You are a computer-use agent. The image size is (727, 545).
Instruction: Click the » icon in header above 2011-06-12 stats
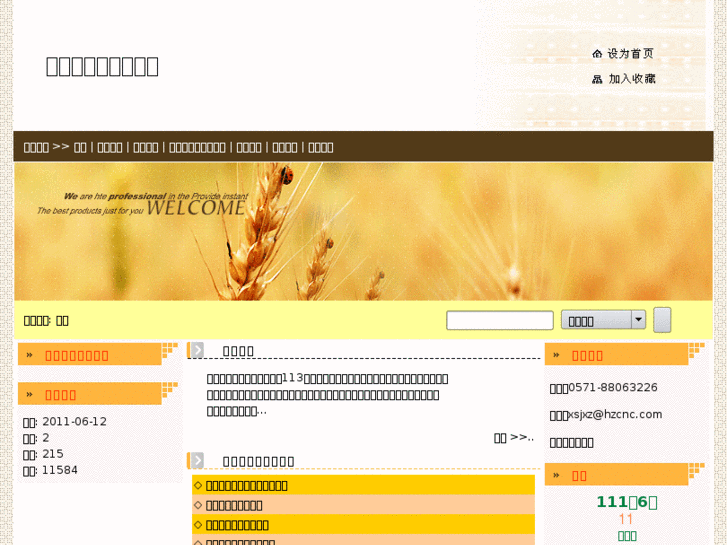pyautogui.click(x=30, y=394)
